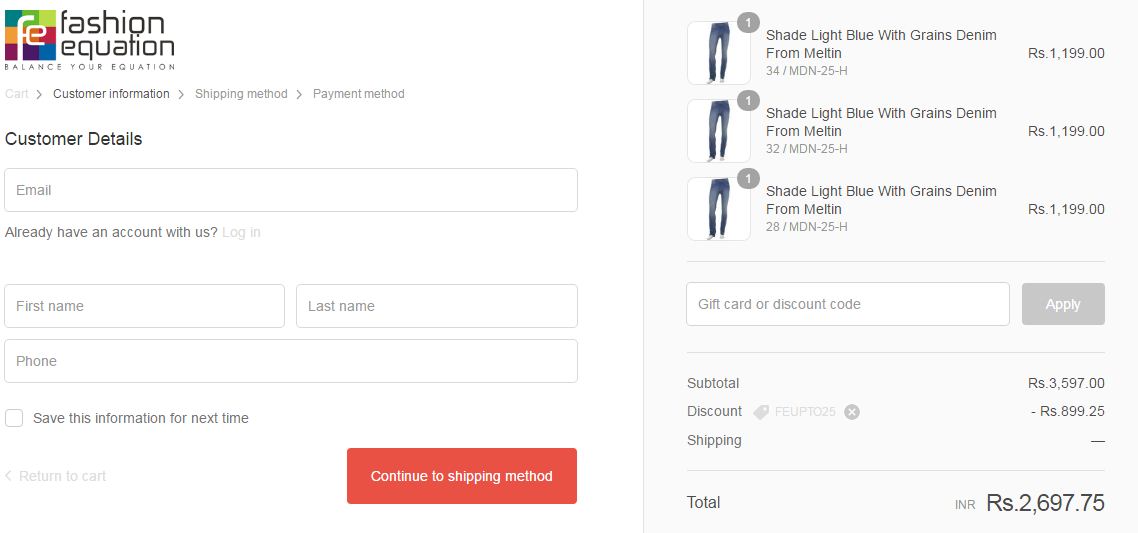The width and height of the screenshot is (1138, 533).
Task: Jump to Payment method breadcrumb step
Action: pyautogui.click(x=358, y=94)
